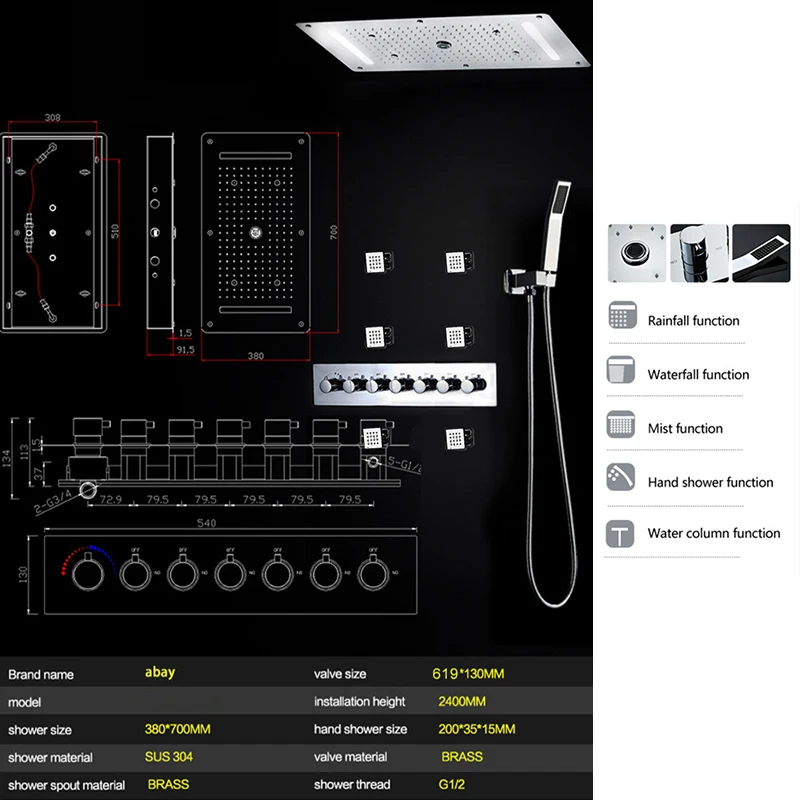Click the "72.9" spacing dimension label
Viewport: 800px width, 800px height.
point(111,499)
